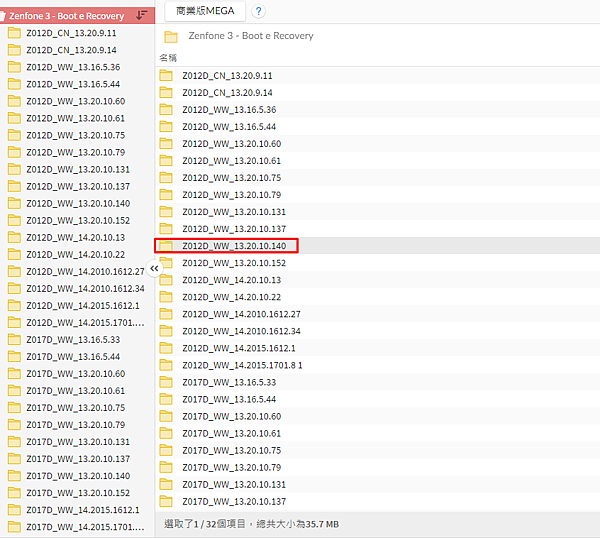Click sidebar folder icon of Z012D_WW_14.20.10.22
Viewport: 600px width, 538px height.
(x=14, y=254)
